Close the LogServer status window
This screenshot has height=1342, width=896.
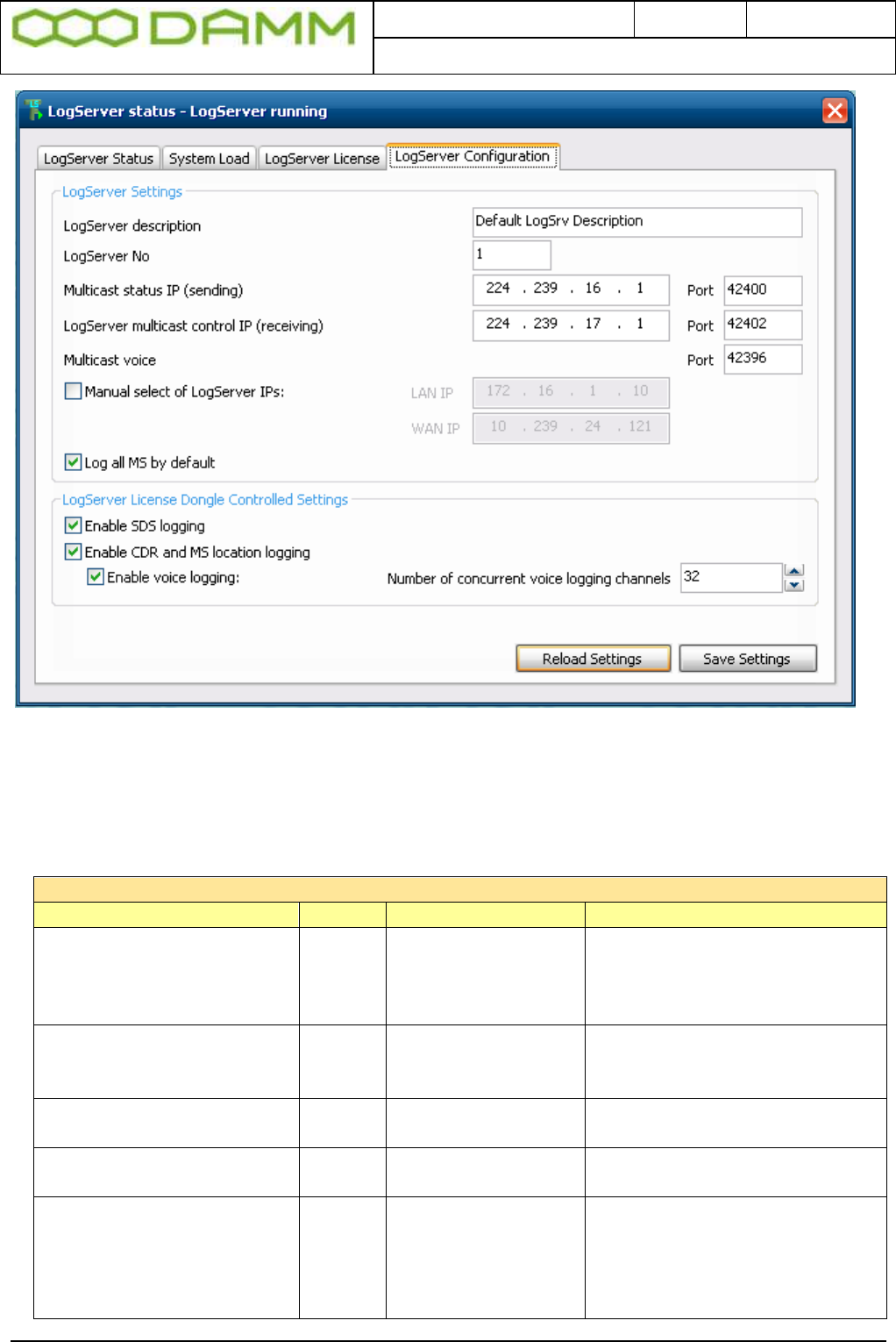[835, 111]
